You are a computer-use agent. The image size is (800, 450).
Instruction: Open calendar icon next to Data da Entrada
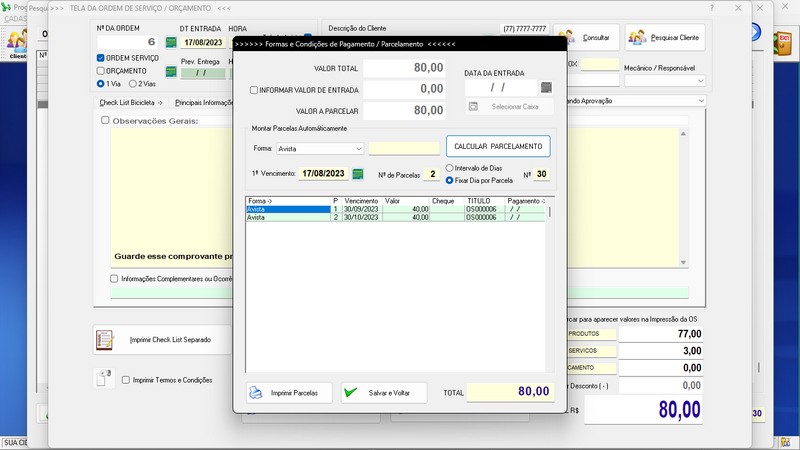pyautogui.click(x=546, y=88)
